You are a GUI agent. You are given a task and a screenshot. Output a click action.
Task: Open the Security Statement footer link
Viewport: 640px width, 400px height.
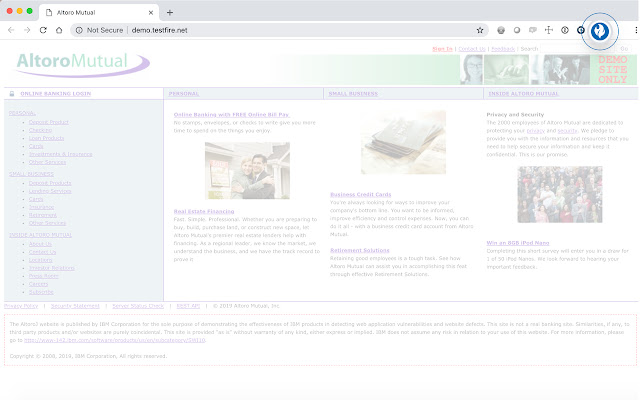coord(75,306)
